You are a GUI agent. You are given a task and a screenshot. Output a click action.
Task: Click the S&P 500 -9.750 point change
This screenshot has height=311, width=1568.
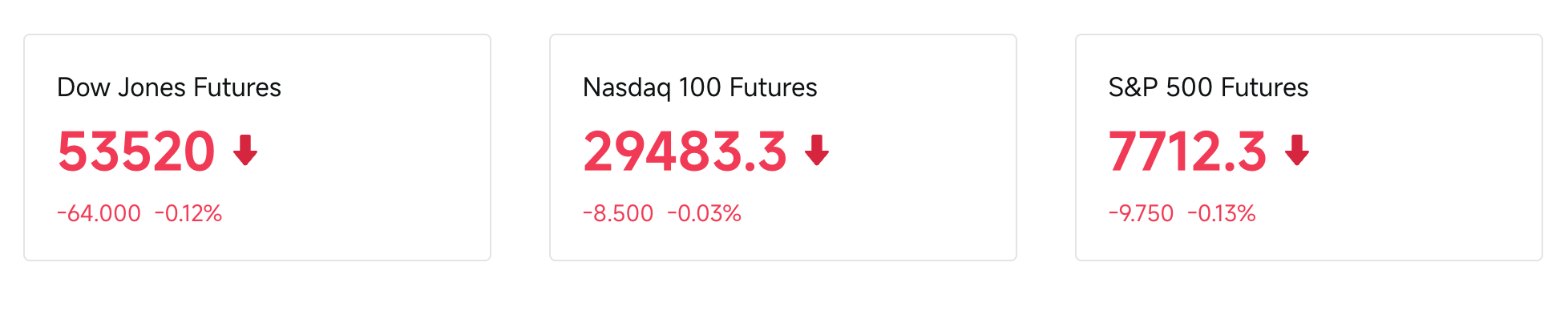1141,213
